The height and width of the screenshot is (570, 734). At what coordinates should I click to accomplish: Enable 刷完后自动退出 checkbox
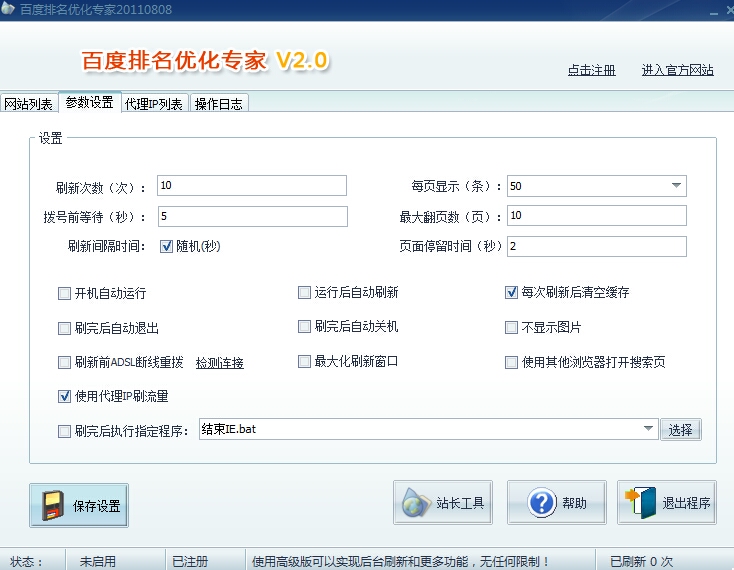[x=64, y=328]
